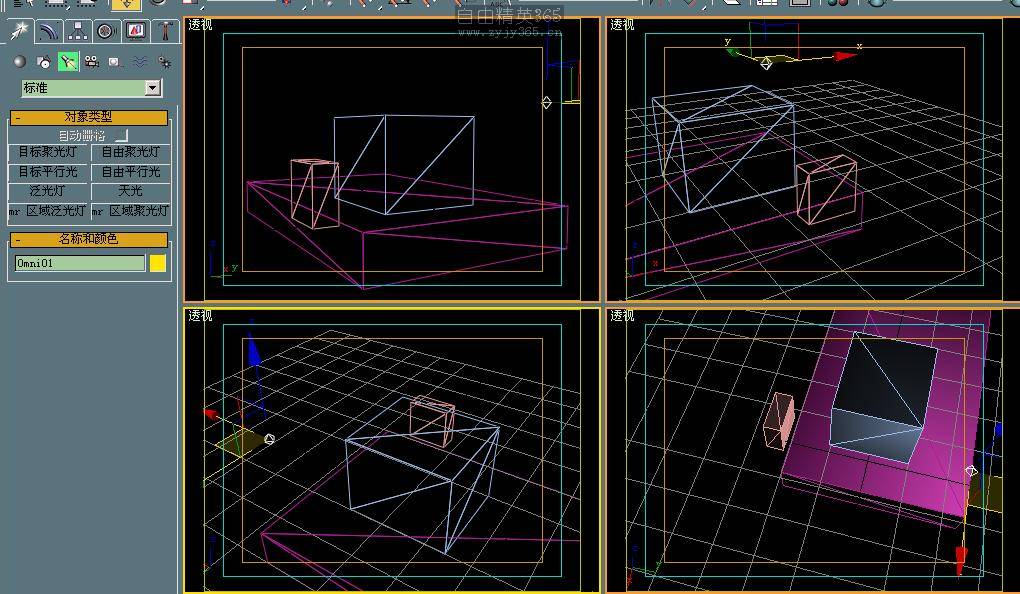Collapse the 名称和颜色 rollout
This screenshot has height=594, width=1020.
click(89, 239)
